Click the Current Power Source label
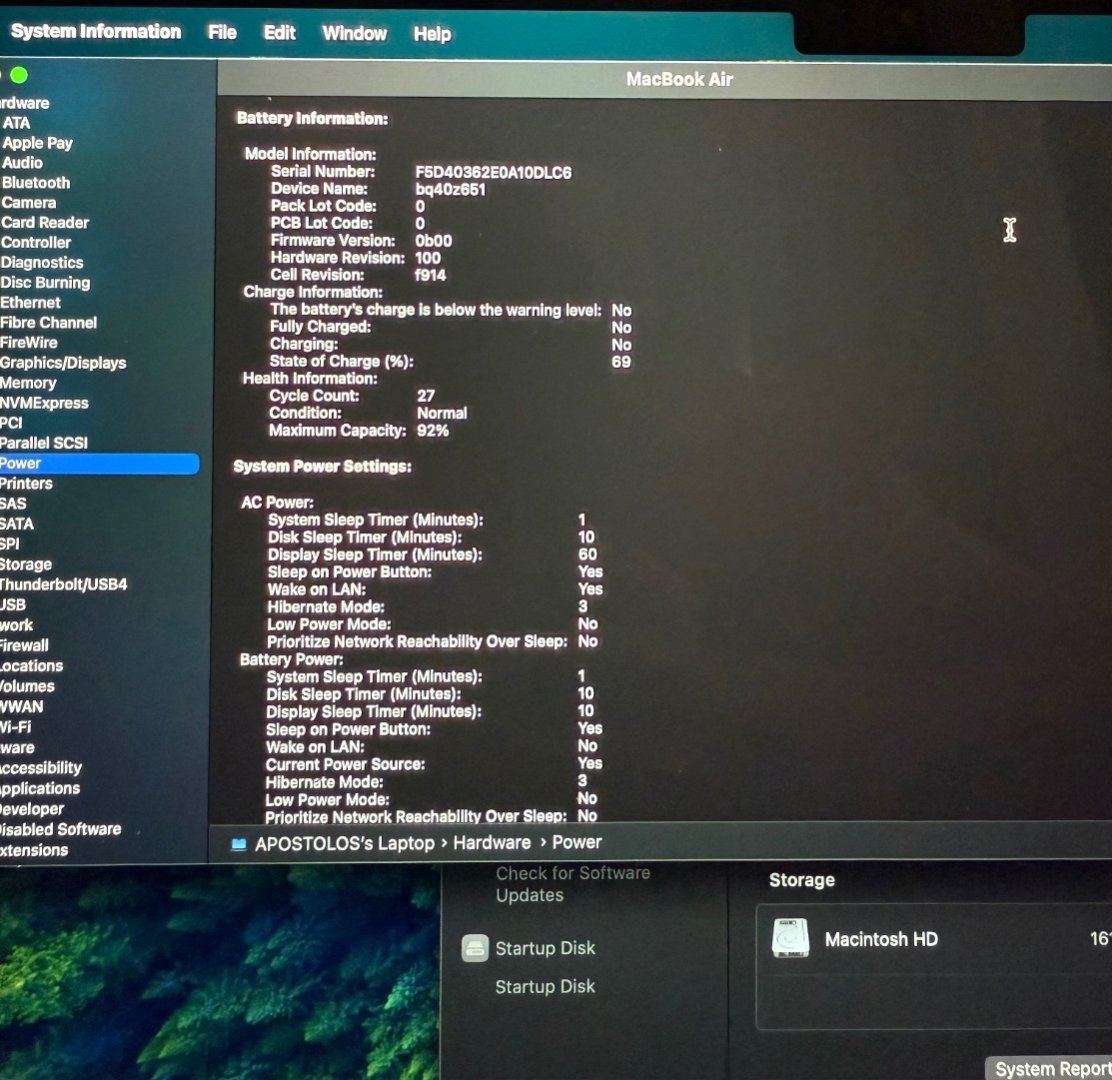1112x1080 pixels. 345,764
